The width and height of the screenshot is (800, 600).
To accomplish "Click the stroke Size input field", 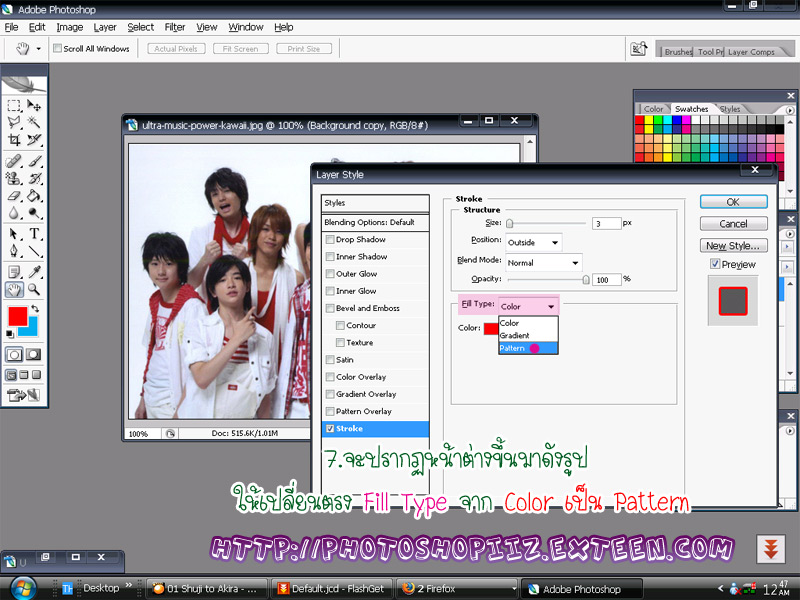I will (x=606, y=223).
